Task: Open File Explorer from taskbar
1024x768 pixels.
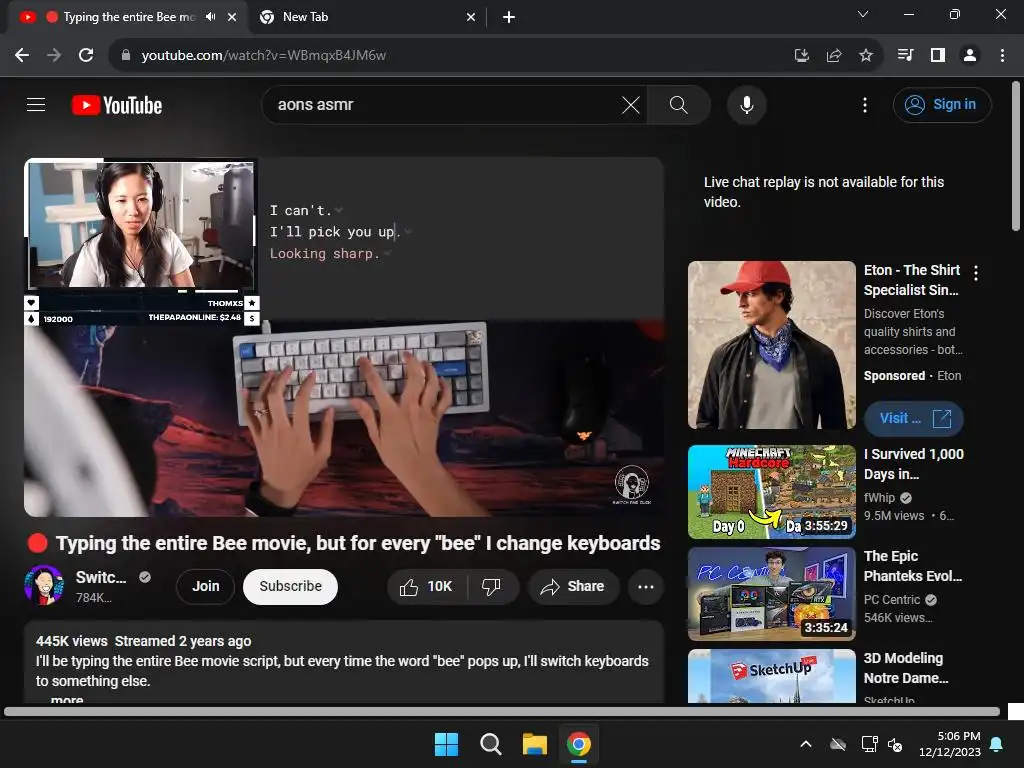Action: 534,744
